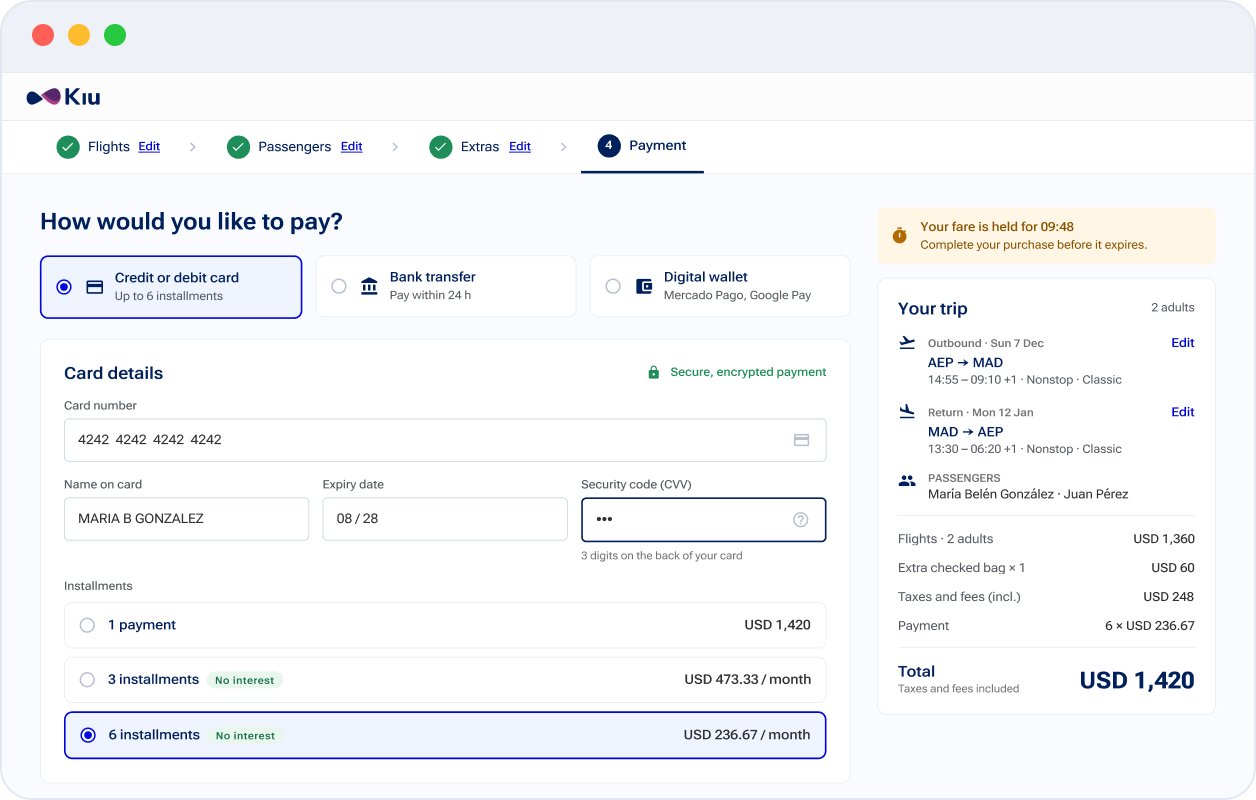
Task: Click the 3 digits on the back hint
Action: coord(662,556)
